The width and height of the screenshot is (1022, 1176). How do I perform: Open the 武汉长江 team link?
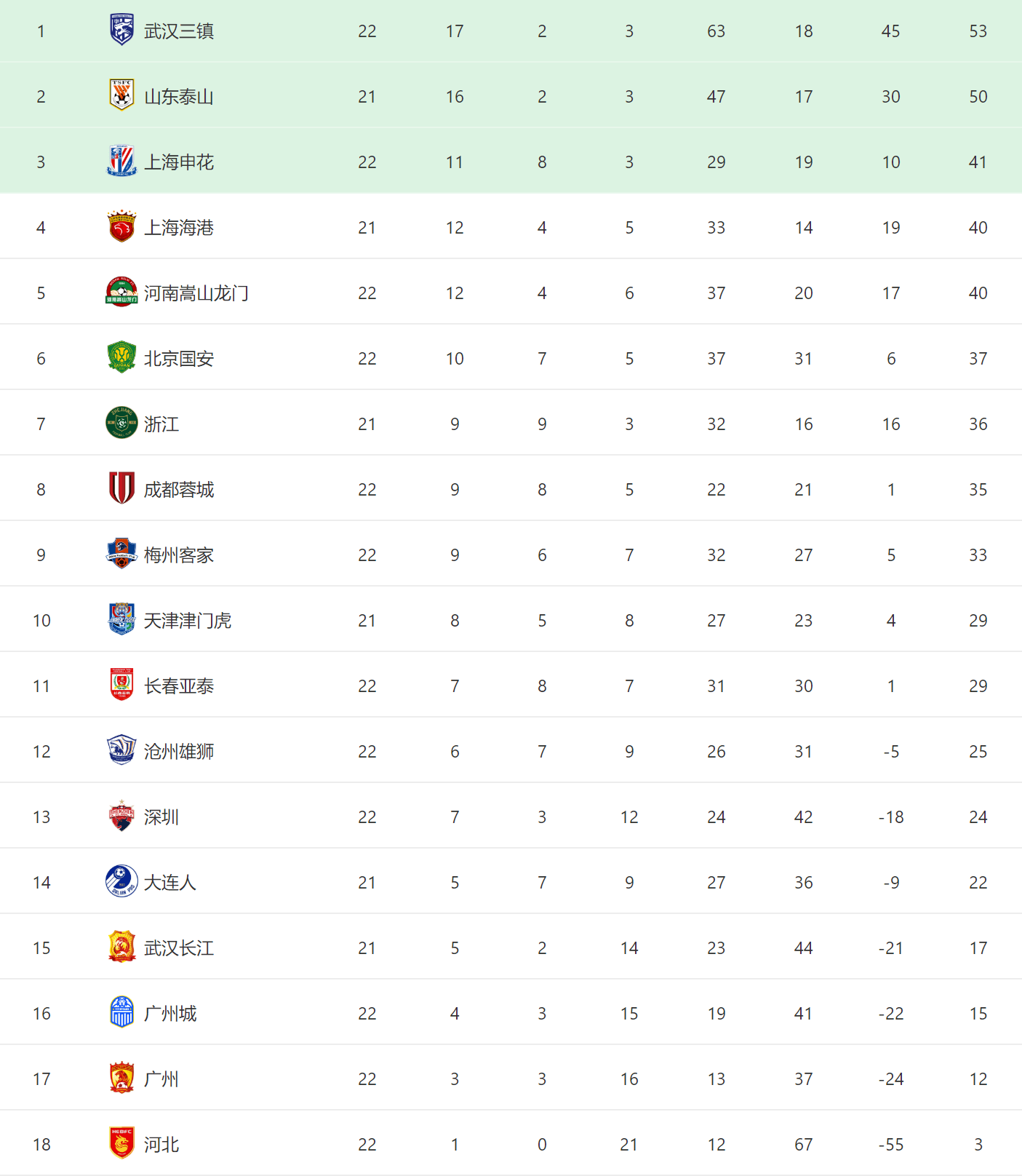[x=179, y=948]
